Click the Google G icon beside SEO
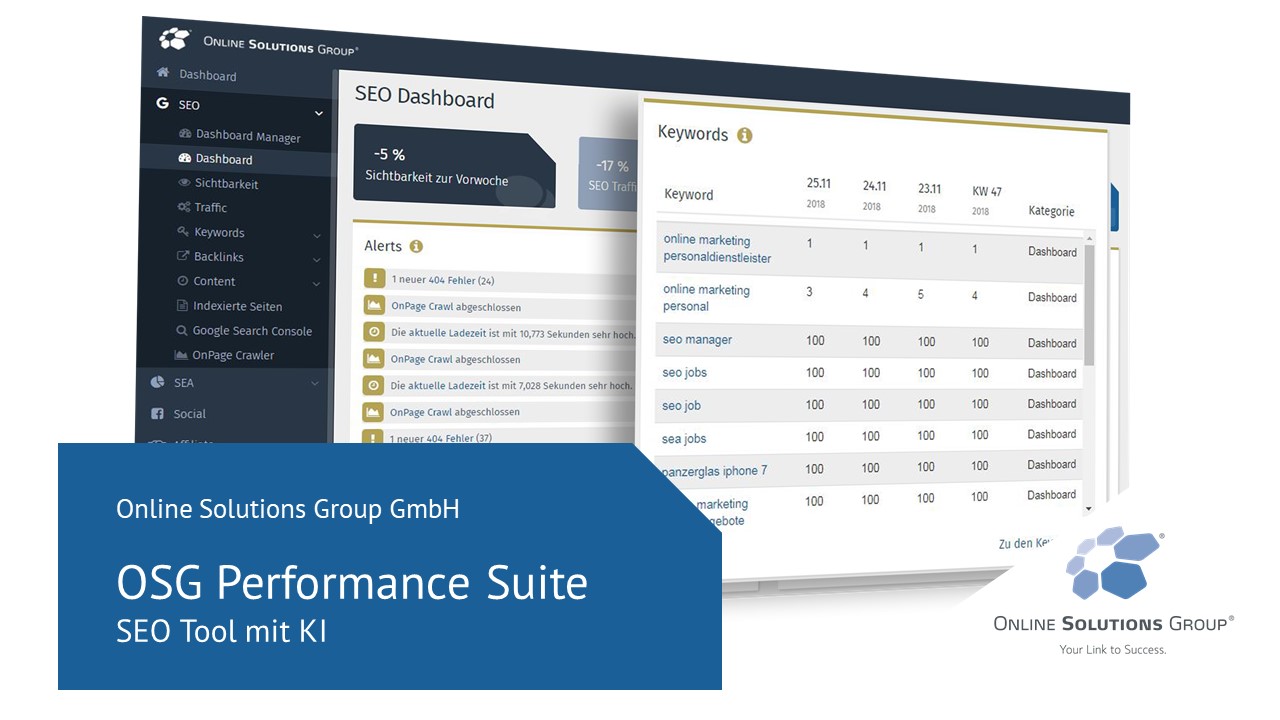The image size is (1280, 720). (x=162, y=103)
